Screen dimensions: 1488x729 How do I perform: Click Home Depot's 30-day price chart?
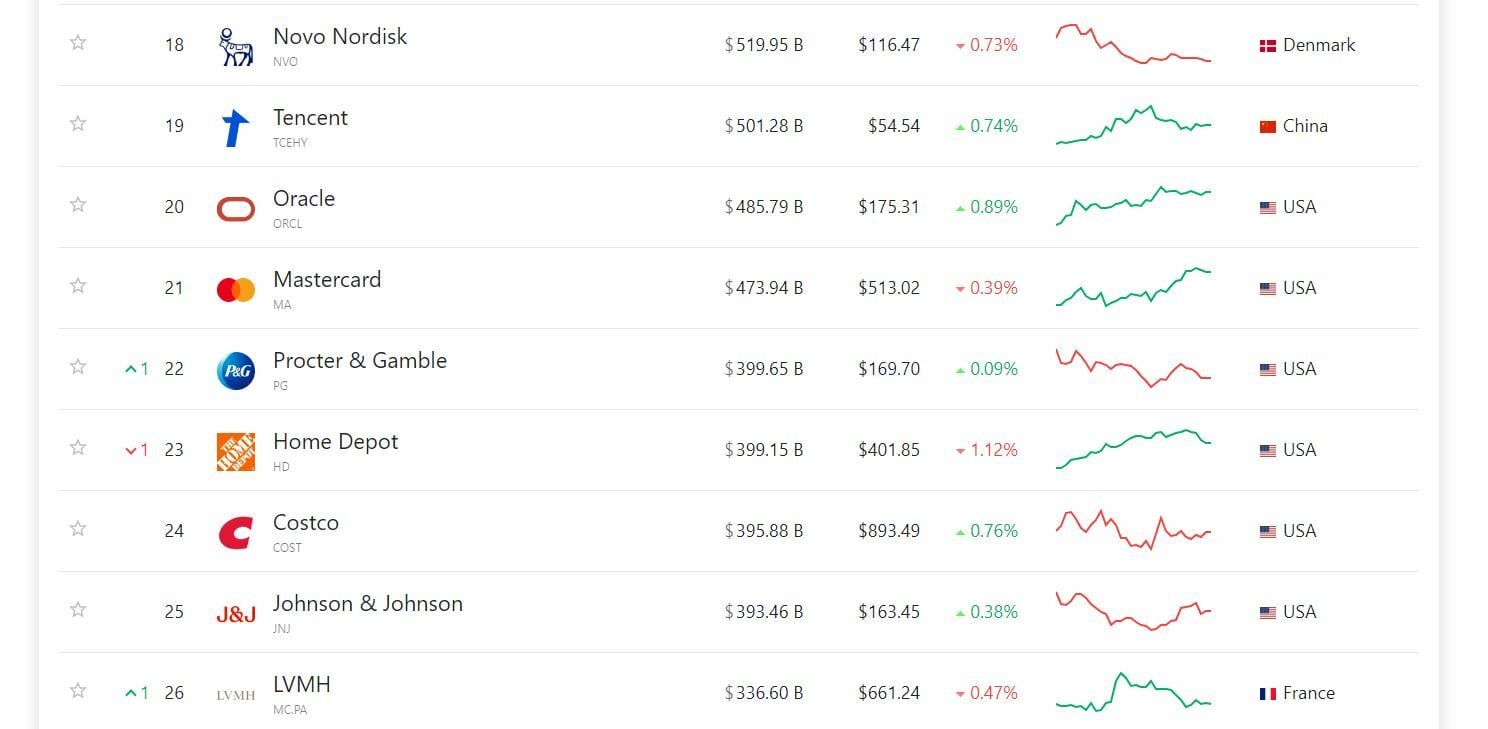(1133, 449)
